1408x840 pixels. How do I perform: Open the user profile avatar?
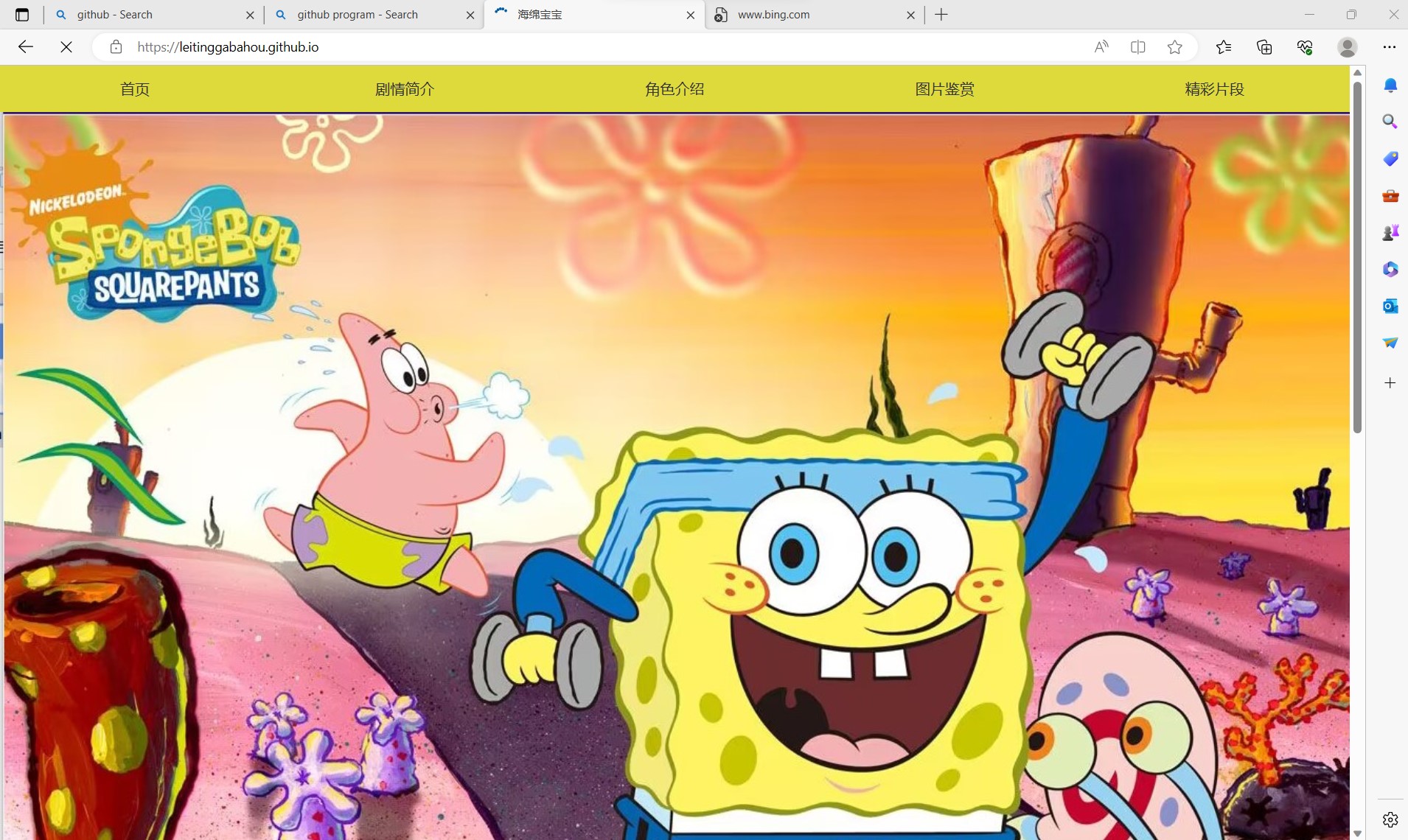tap(1348, 47)
